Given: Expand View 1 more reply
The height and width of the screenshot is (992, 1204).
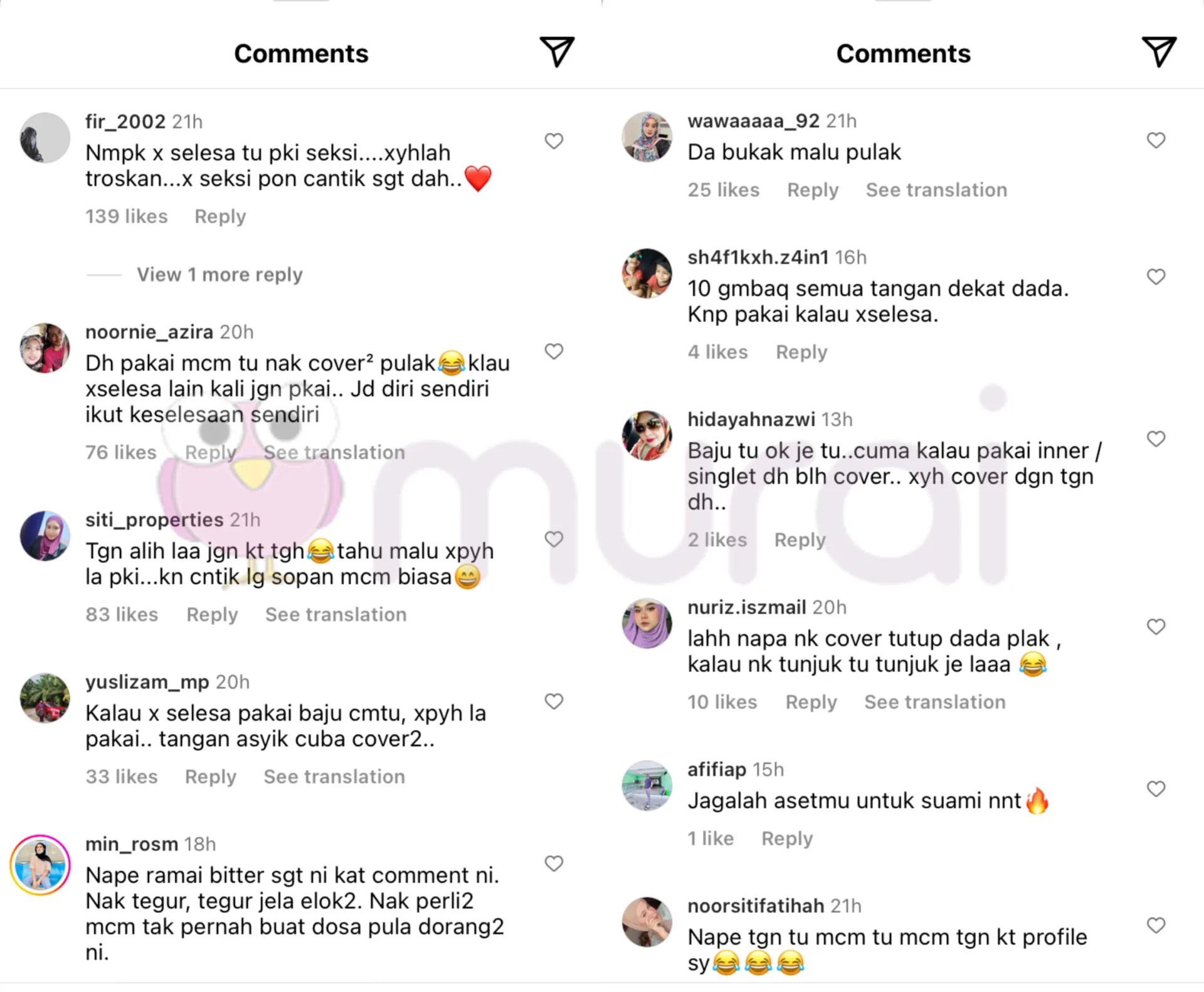Looking at the screenshot, I should click(219, 275).
